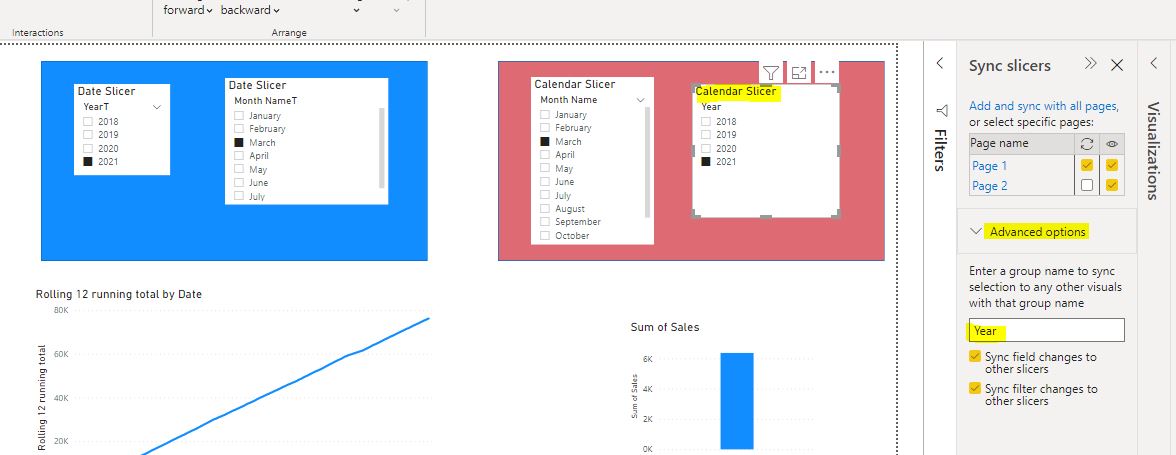Screen dimensions: 1176x455
Task: Click the Month NameT field header
Action: click(x=266, y=100)
